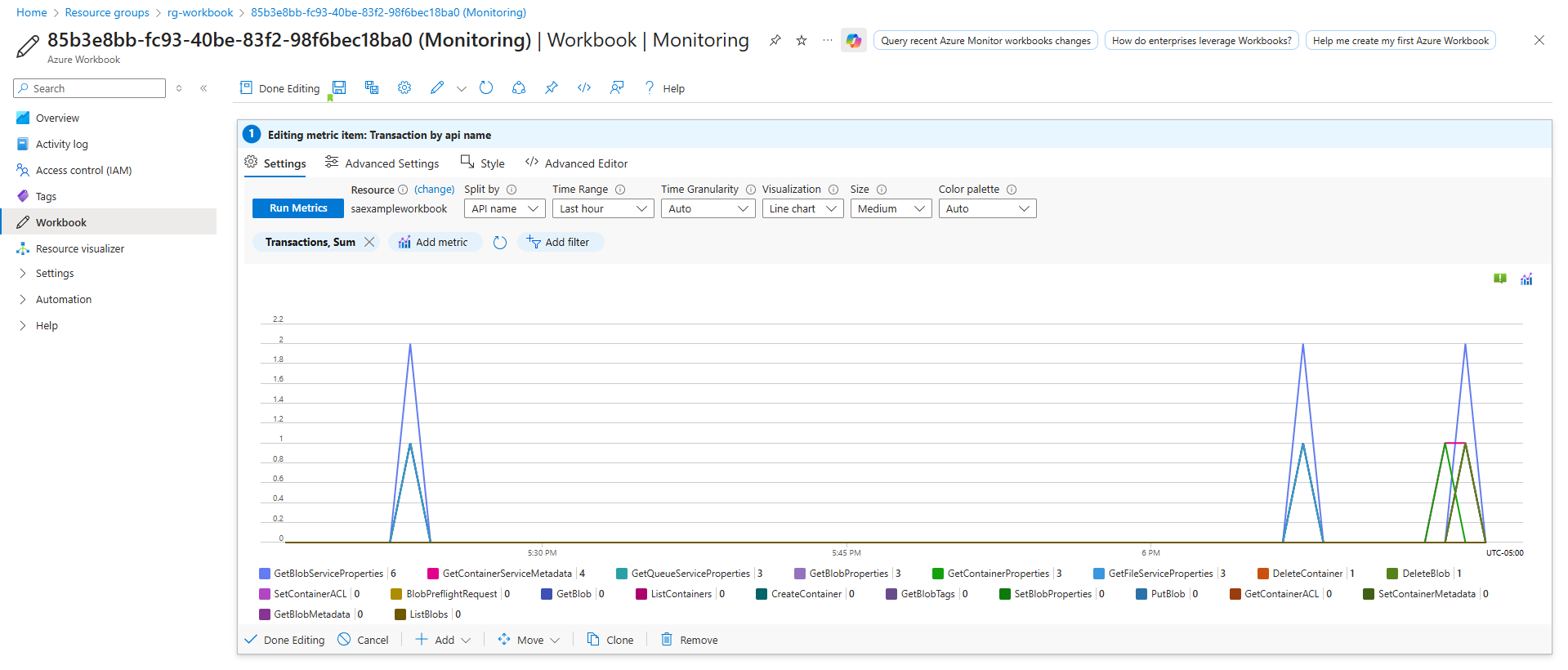The height and width of the screenshot is (670, 1568).
Task: Click the share workbook icon in toolbar
Action: [519, 88]
